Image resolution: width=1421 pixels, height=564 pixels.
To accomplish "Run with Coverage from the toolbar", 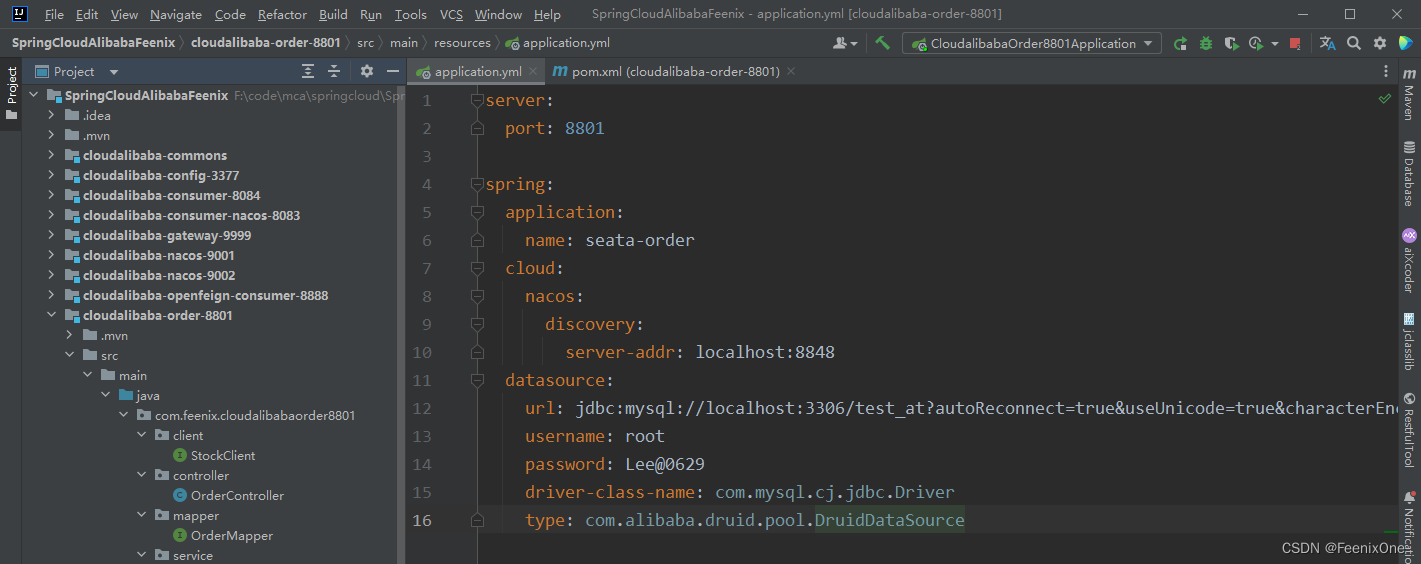I will [x=1231, y=43].
